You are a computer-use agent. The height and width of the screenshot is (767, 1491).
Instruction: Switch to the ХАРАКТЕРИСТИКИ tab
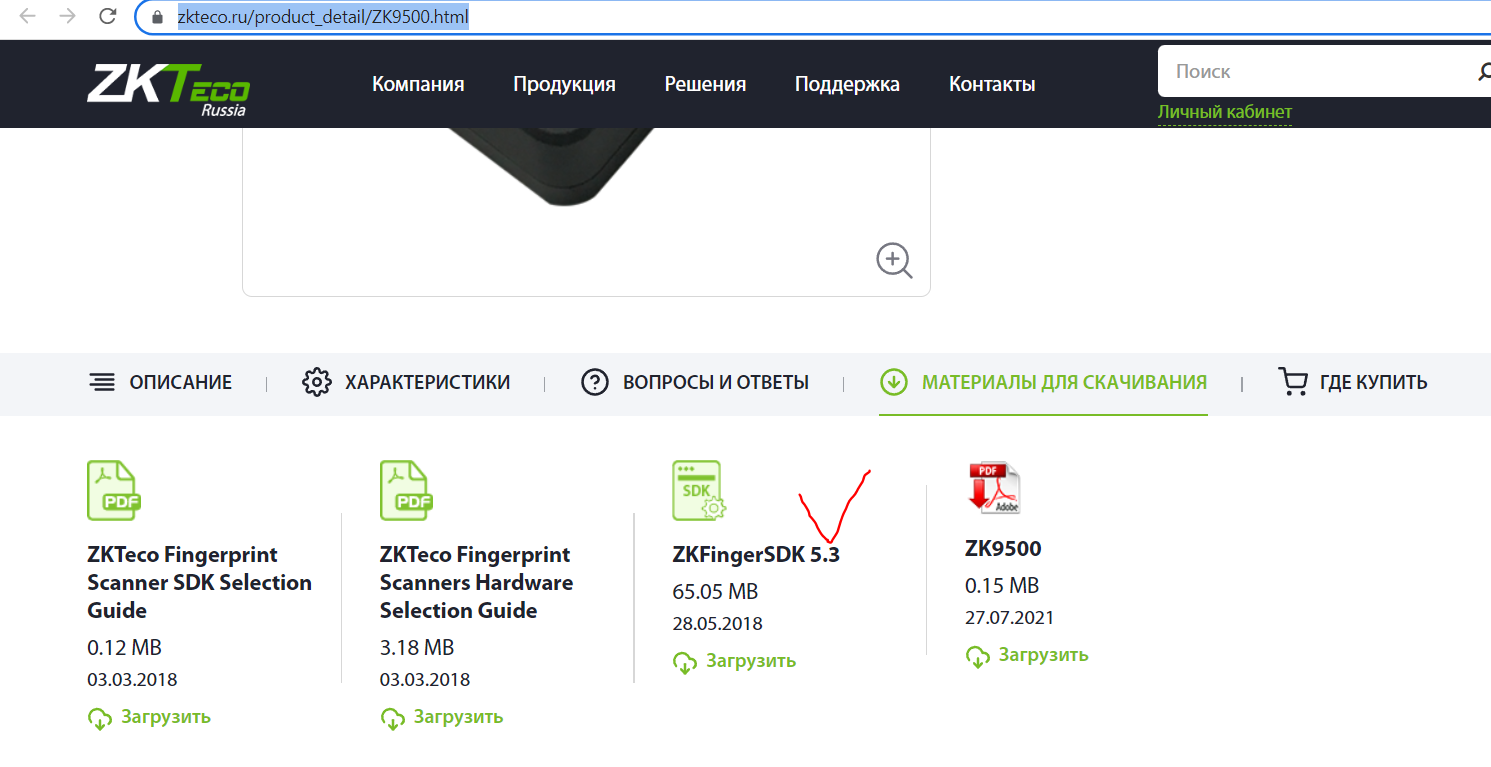point(406,382)
